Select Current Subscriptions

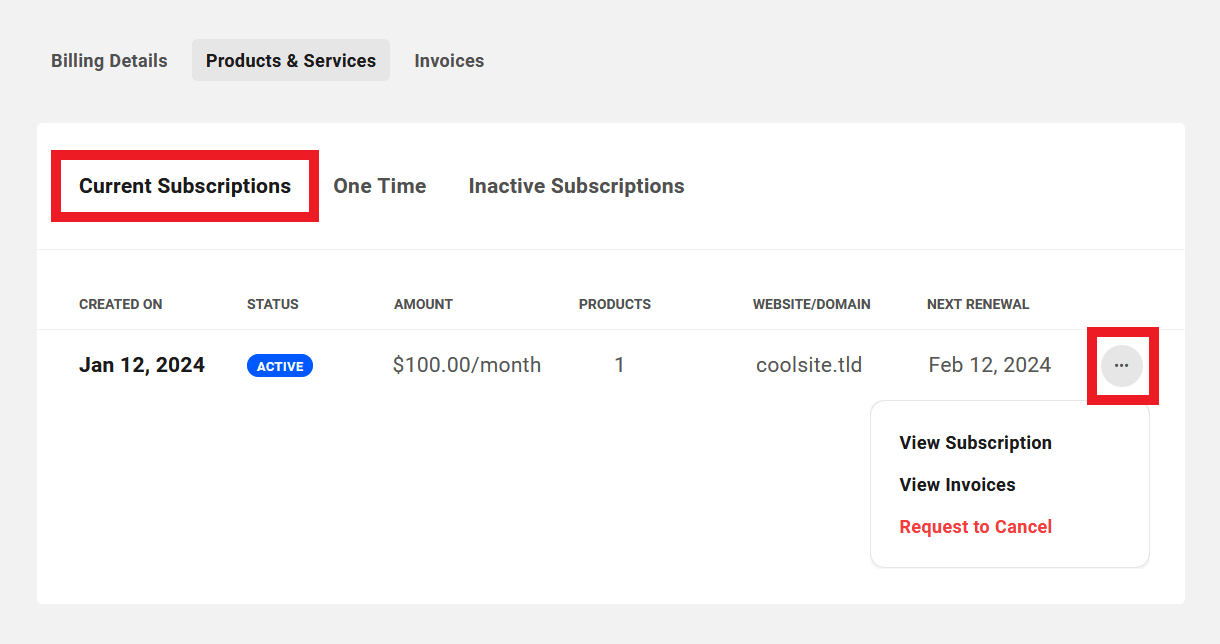(184, 186)
